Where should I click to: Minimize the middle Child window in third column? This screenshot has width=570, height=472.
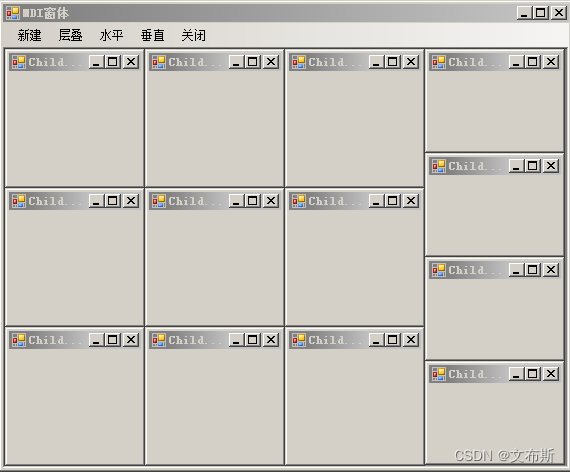point(376,201)
